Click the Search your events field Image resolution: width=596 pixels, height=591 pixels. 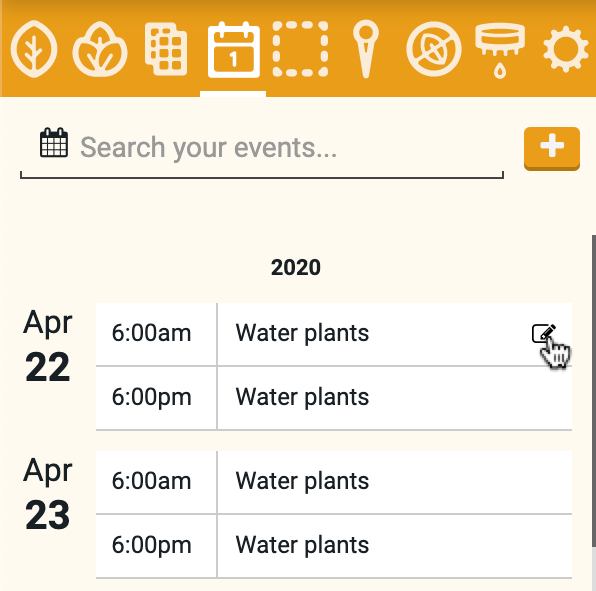[x=262, y=148]
